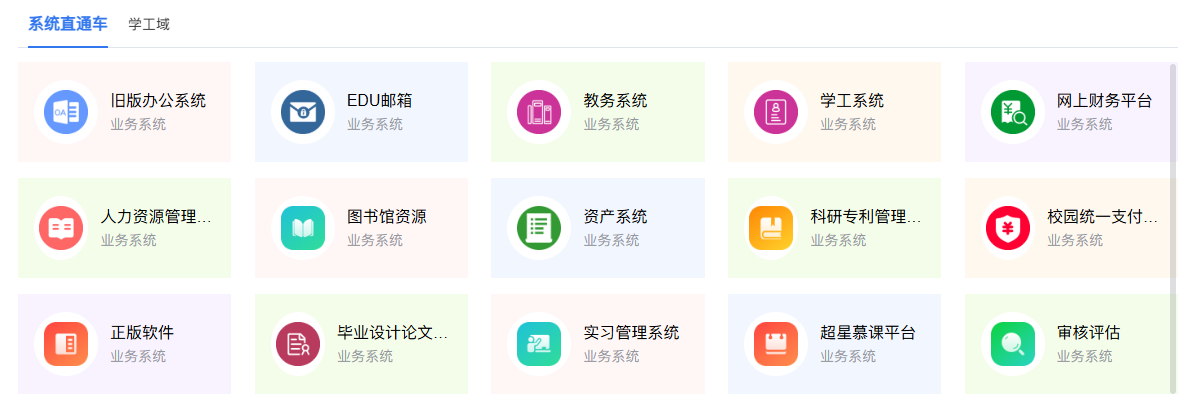
Task: Click the 教务系统 pink icon
Action: 539,112
